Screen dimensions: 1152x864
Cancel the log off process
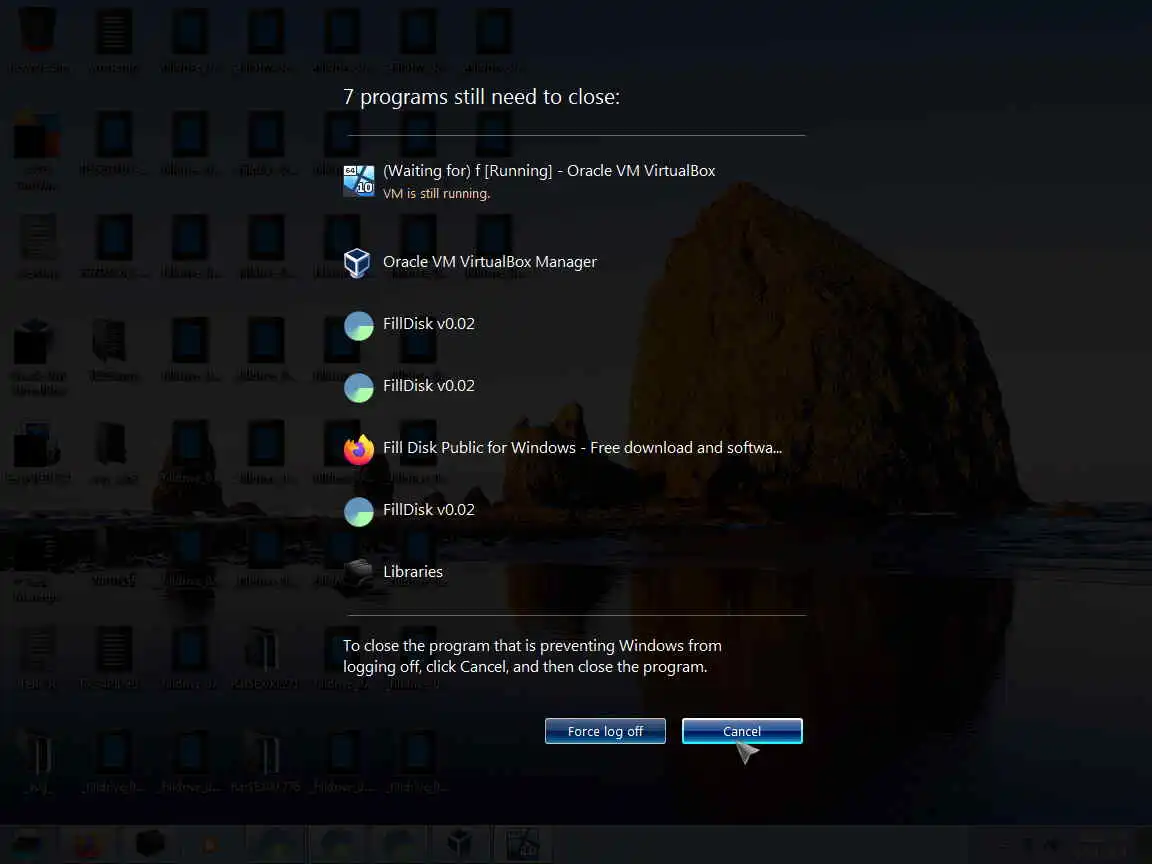[742, 731]
